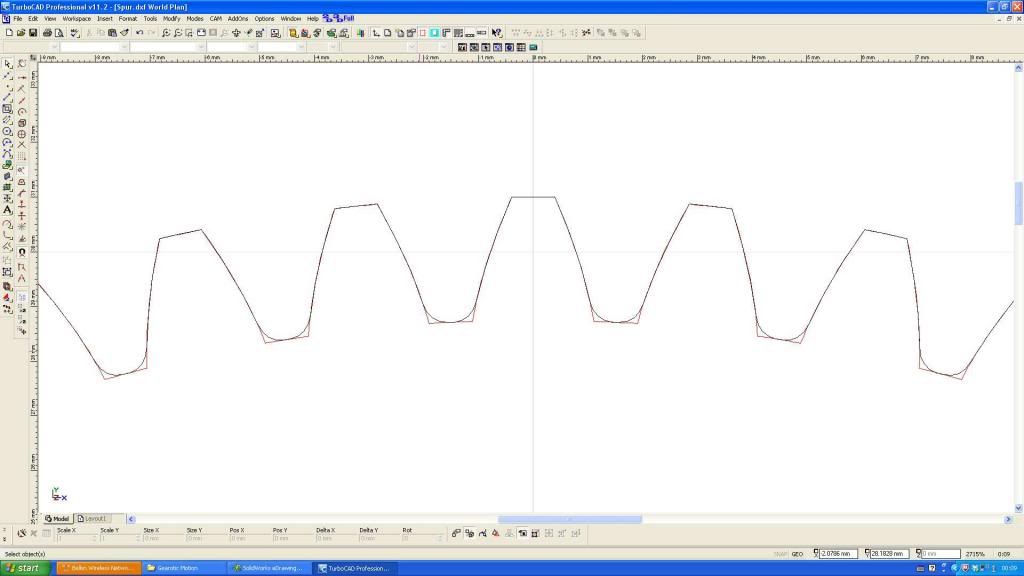Click the Rot rotation input field

(x=421, y=538)
